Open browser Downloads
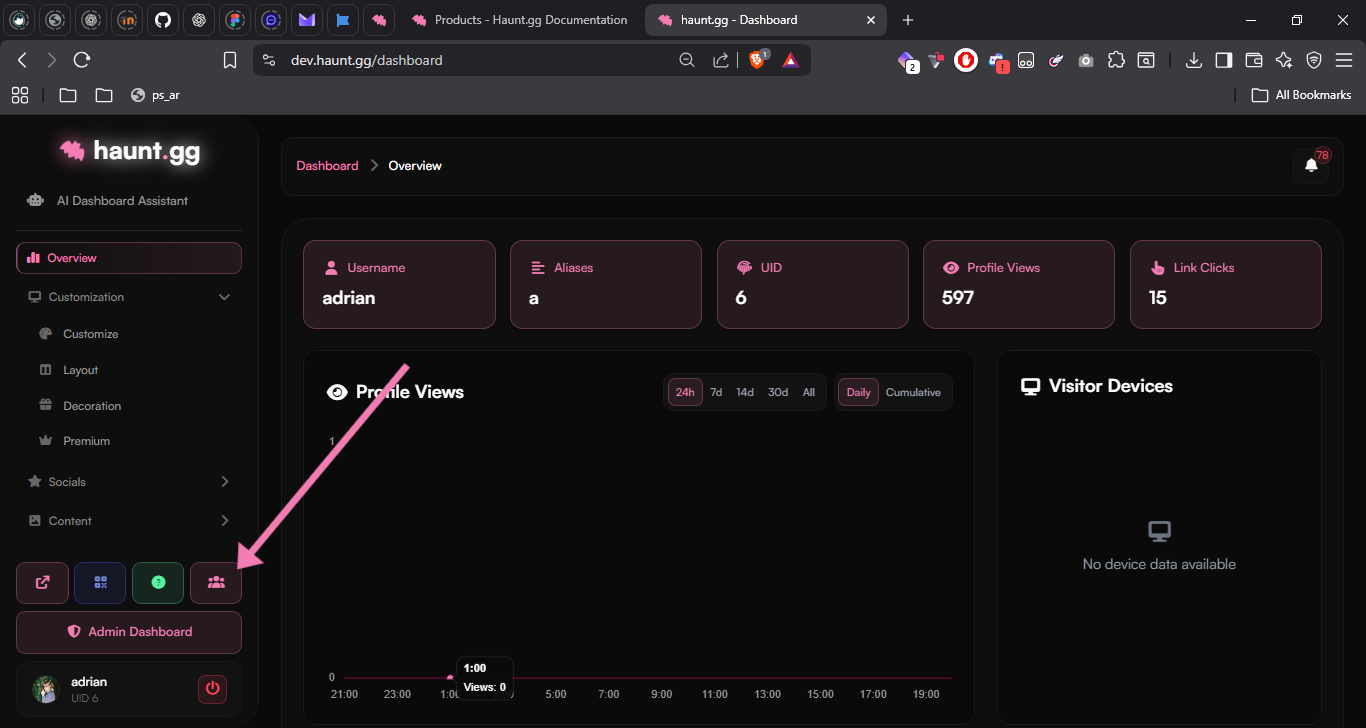Image resolution: width=1366 pixels, height=728 pixels. [x=1193, y=60]
